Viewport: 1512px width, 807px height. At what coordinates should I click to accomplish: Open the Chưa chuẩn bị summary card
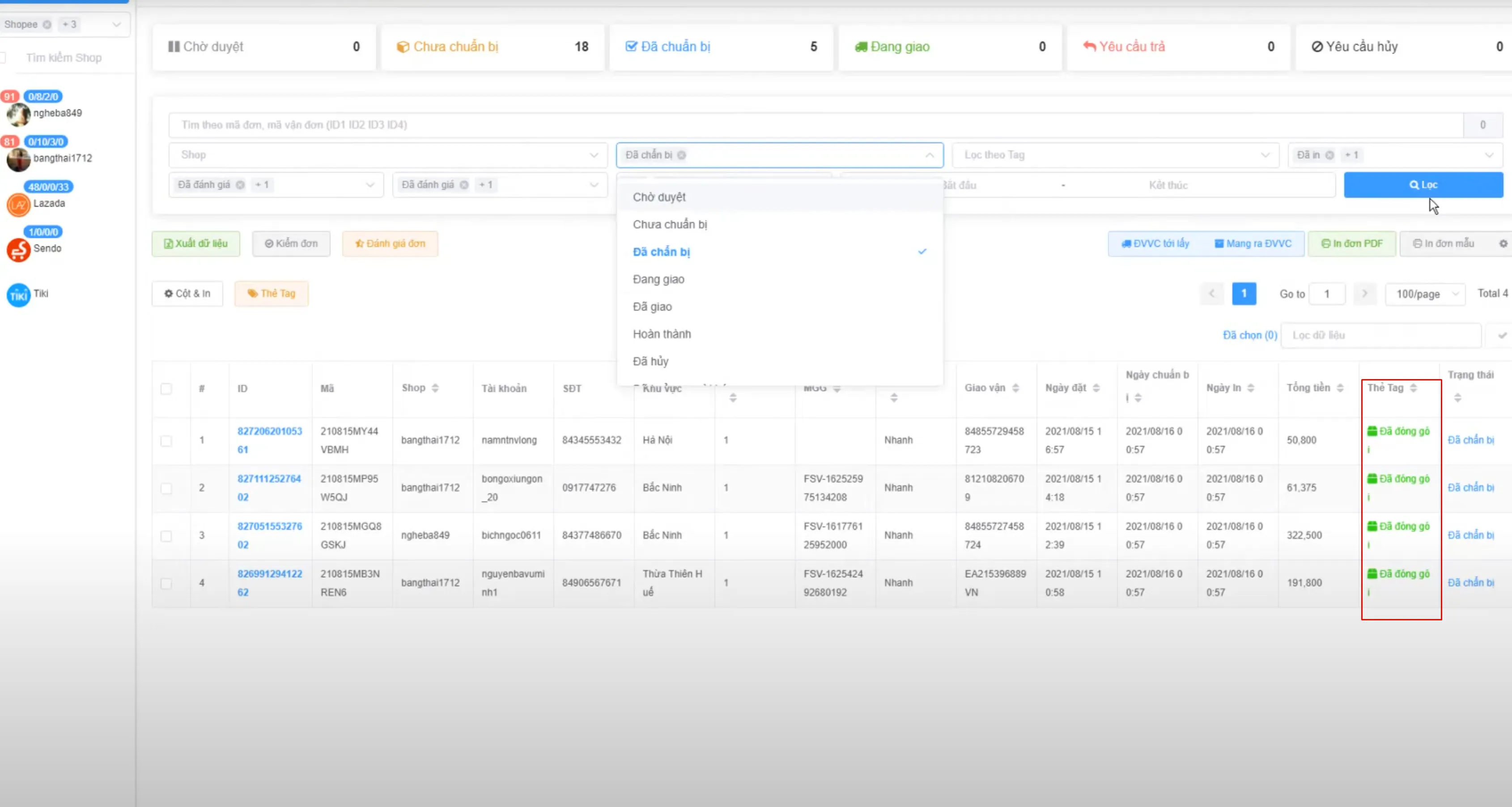point(493,47)
